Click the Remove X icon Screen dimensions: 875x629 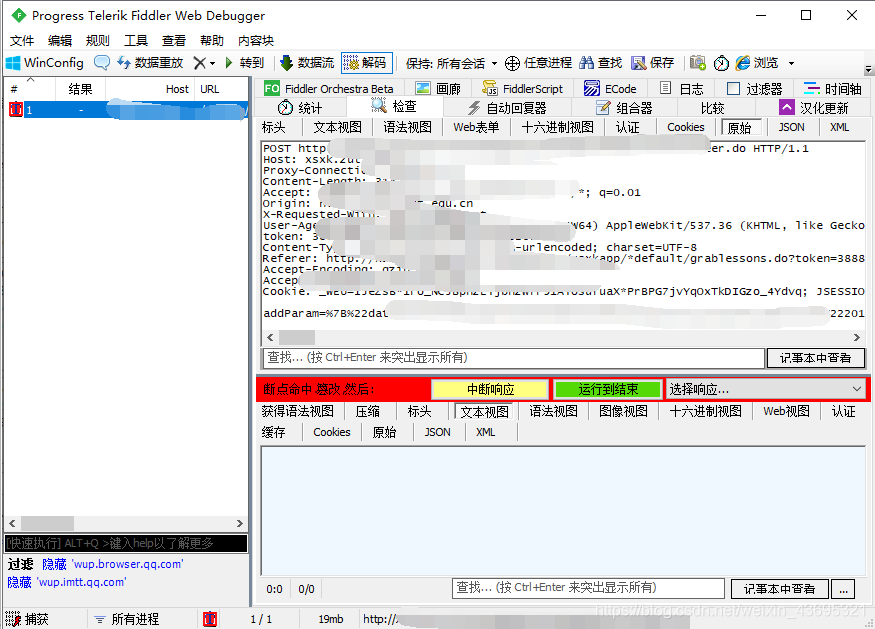[x=199, y=63]
